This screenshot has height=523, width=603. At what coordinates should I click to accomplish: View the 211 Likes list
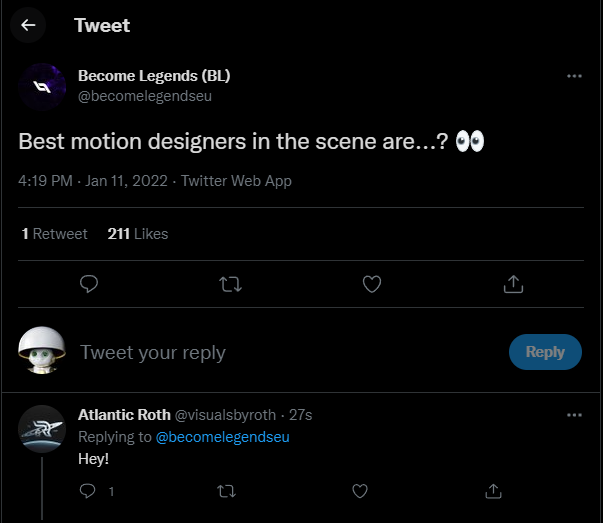[138, 234]
